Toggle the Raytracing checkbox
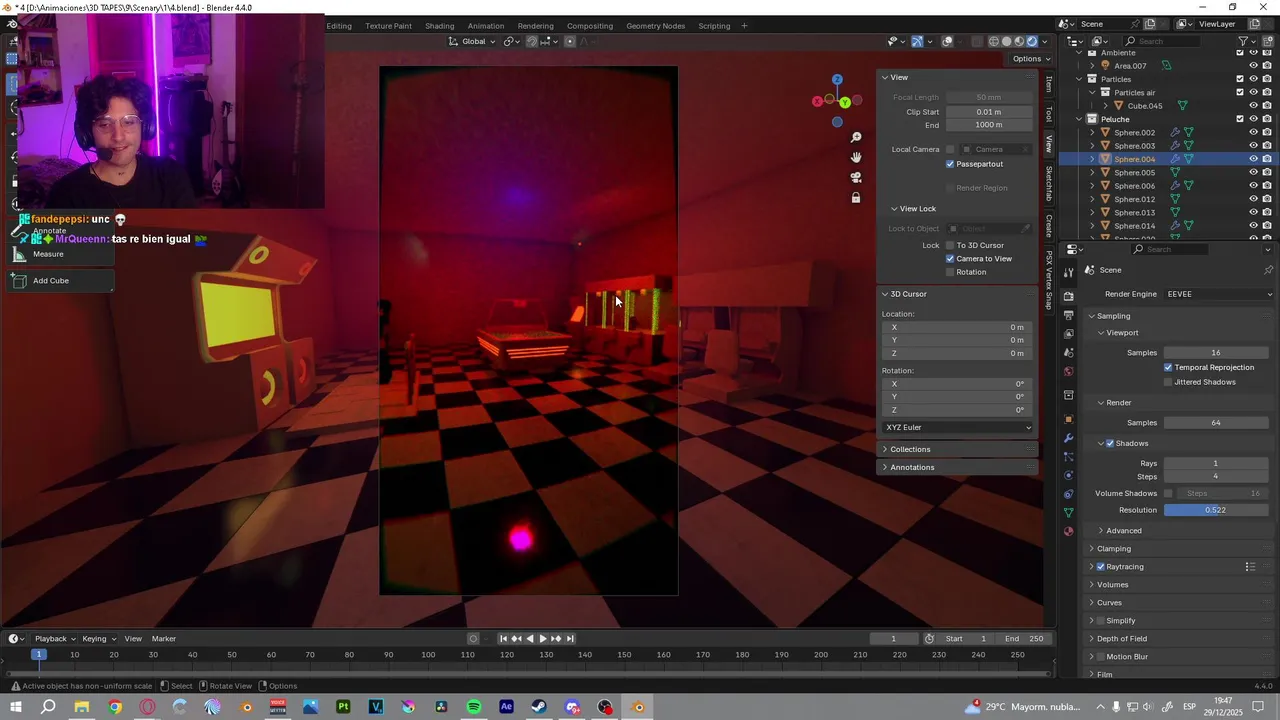 1101,567
